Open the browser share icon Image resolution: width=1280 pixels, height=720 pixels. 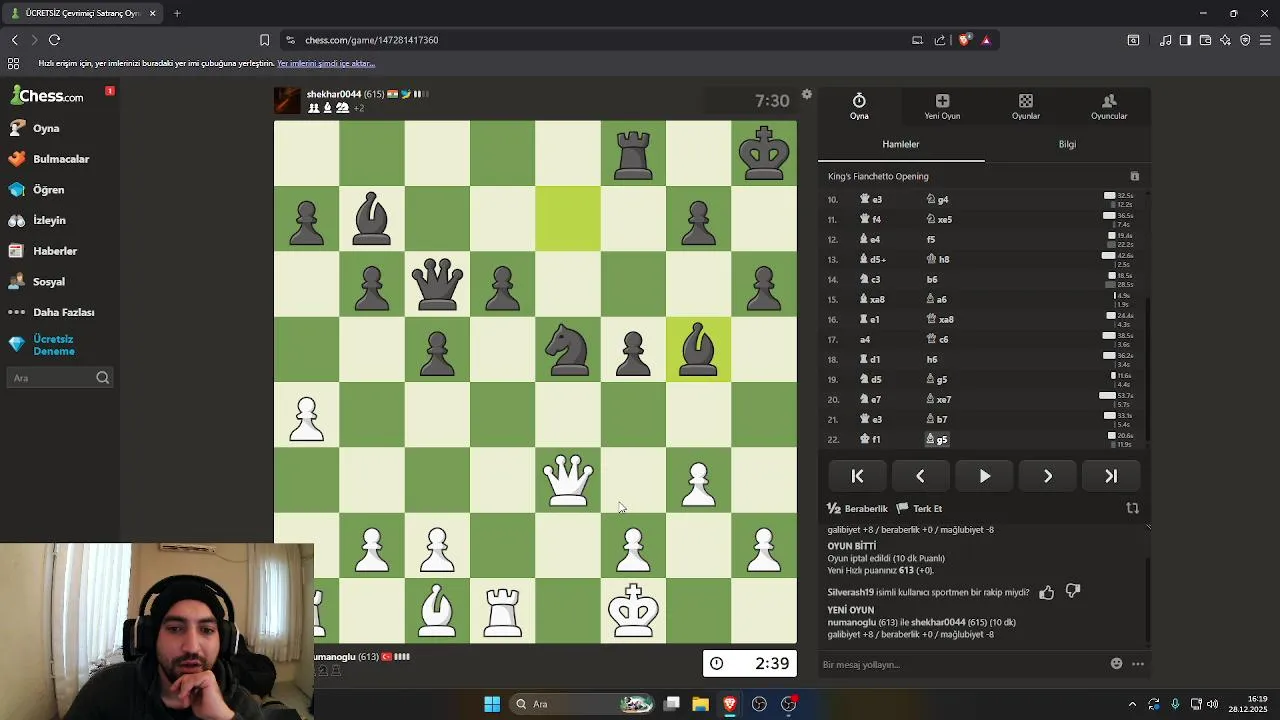pos(940,40)
